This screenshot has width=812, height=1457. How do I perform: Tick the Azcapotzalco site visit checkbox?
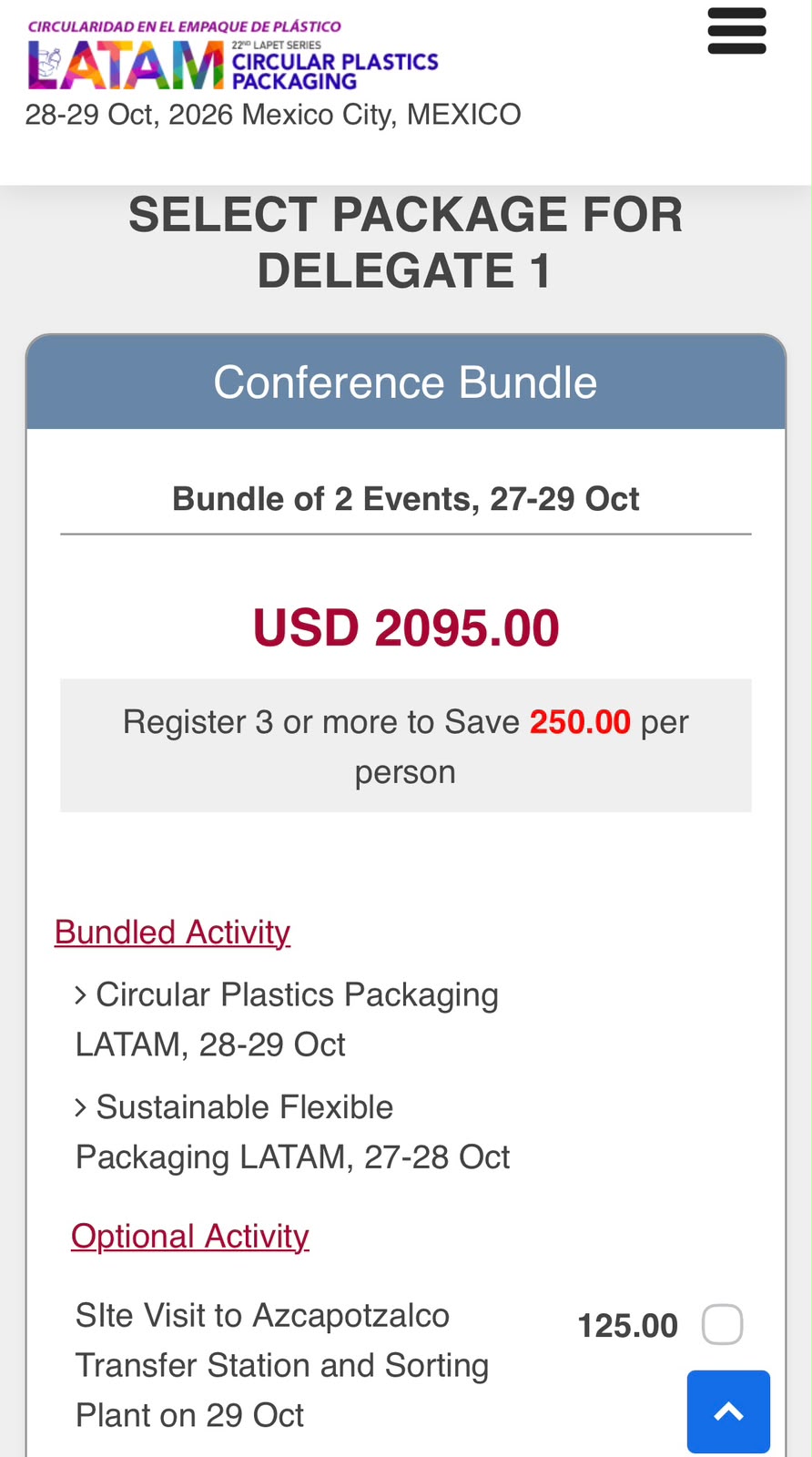[x=722, y=1324]
